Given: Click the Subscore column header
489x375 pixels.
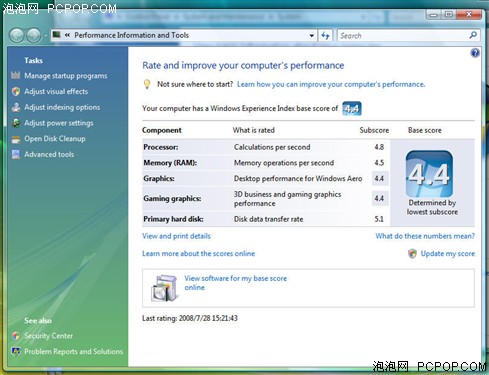Looking at the screenshot, I should pyautogui.click(x=374, y=130).
